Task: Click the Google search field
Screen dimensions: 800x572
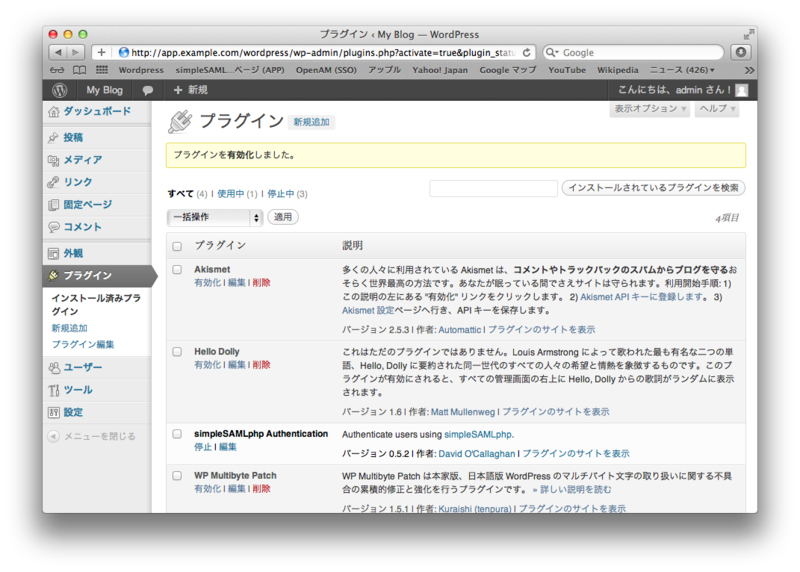Action: click(x=634, y=53)
